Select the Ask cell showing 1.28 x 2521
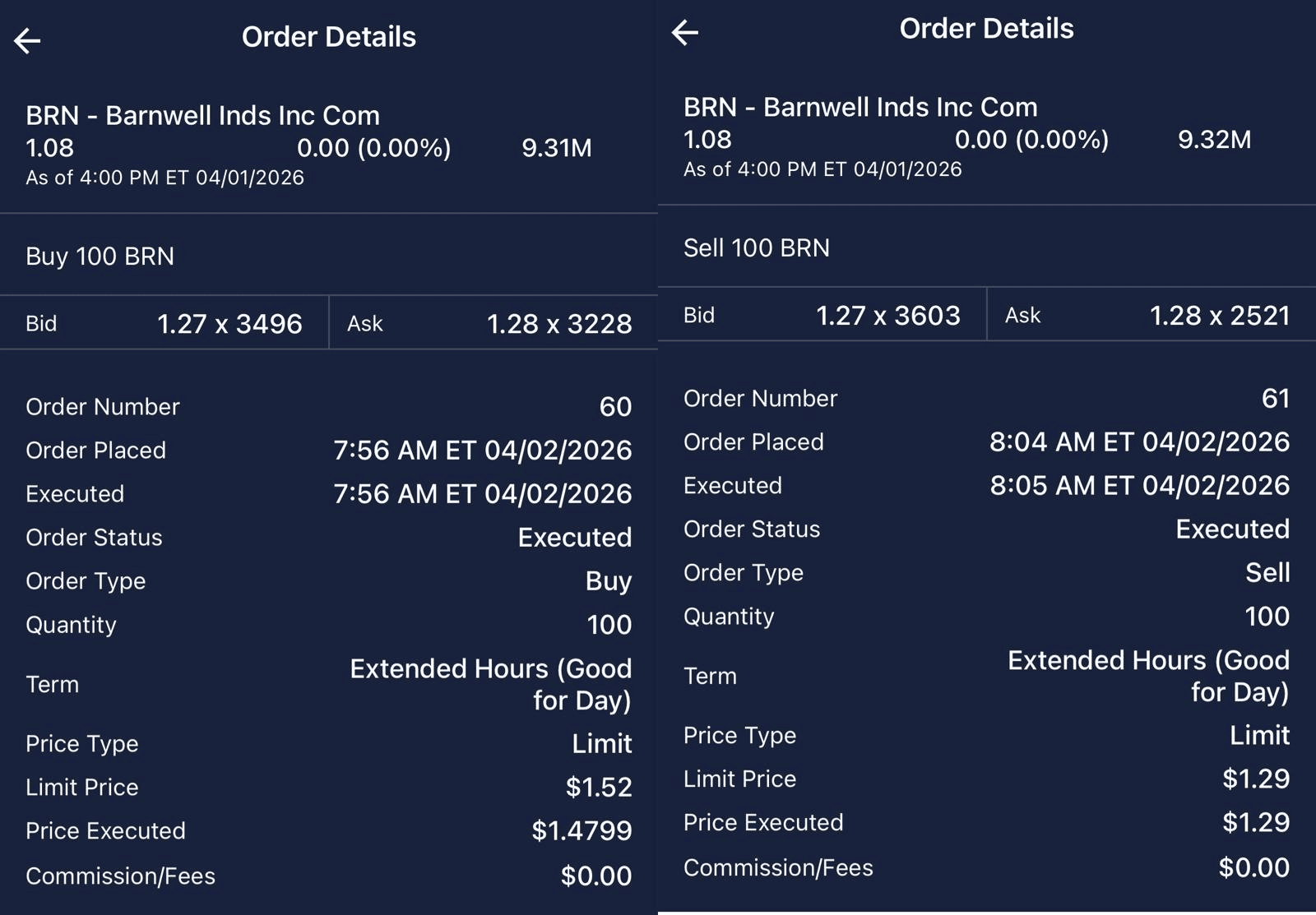Image resolution: width=1316 pixels, height=915 pixels. [1151, 315]
